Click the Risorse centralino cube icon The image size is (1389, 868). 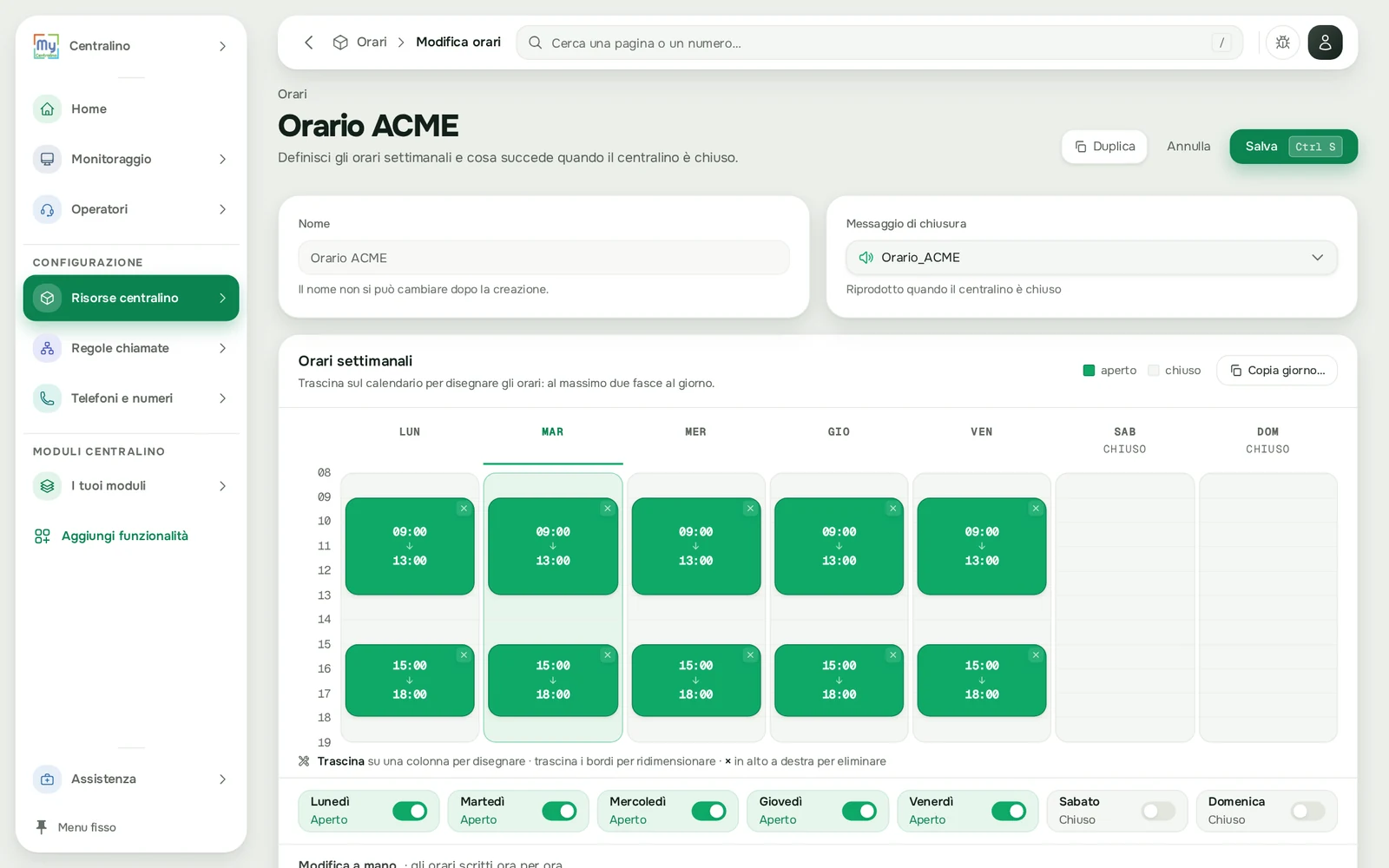tap(47, 298)
